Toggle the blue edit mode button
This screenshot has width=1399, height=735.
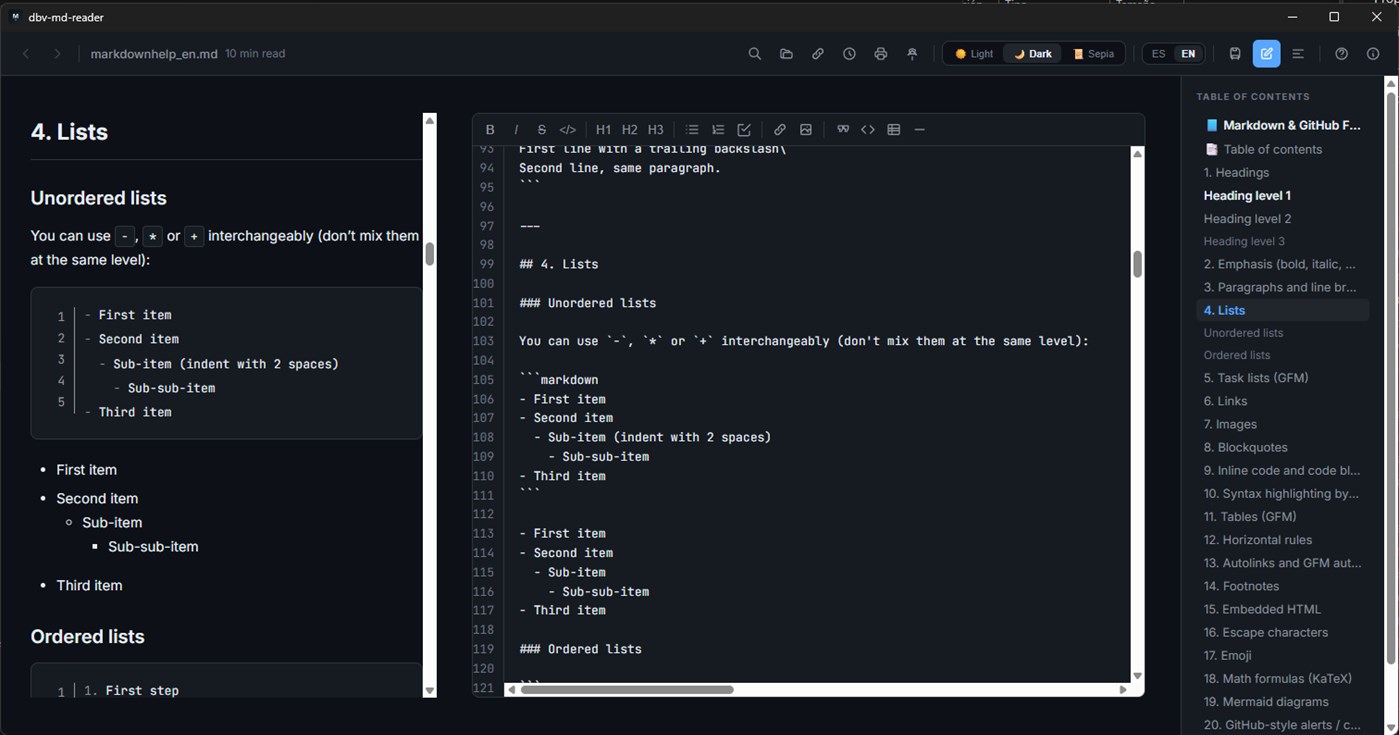tap(1266, 54)
